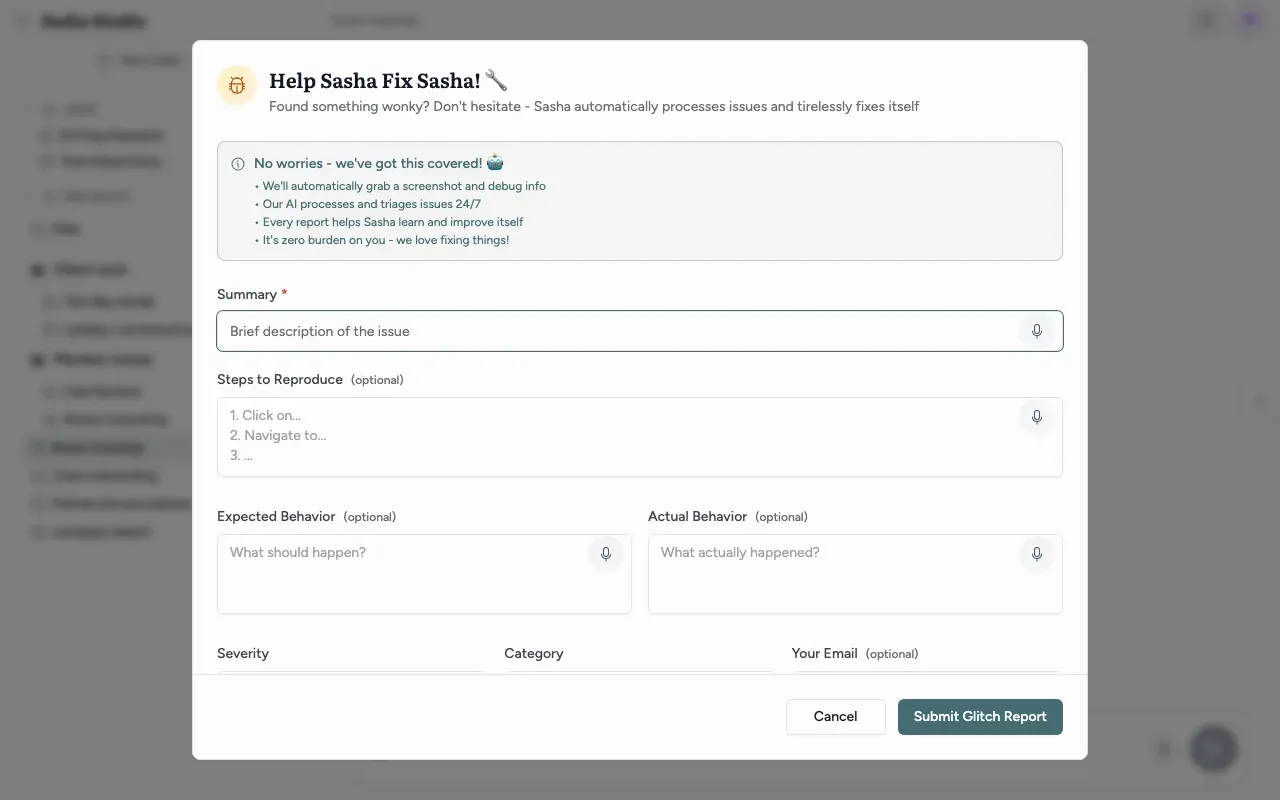This screenshot has width=1280, height=800.
Task: Click the microphone icon in Expected Behavior box
Action: 606,554
